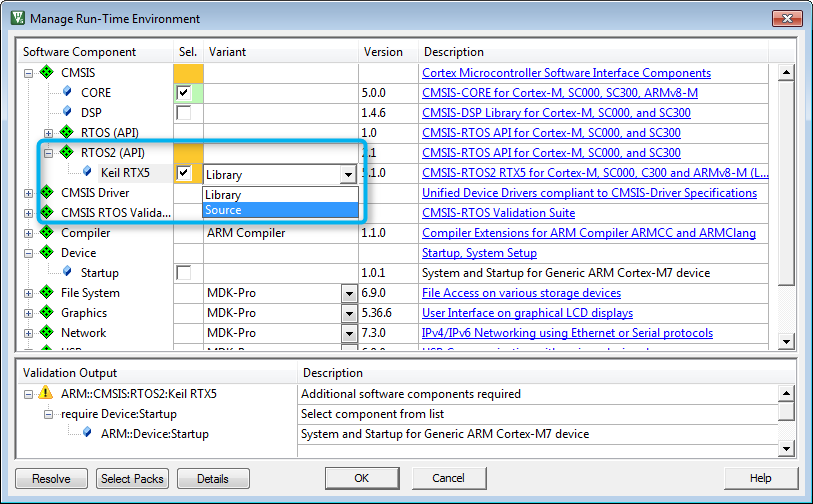Click the Version column header
813x504 pixels.
(x=384, y=52)
